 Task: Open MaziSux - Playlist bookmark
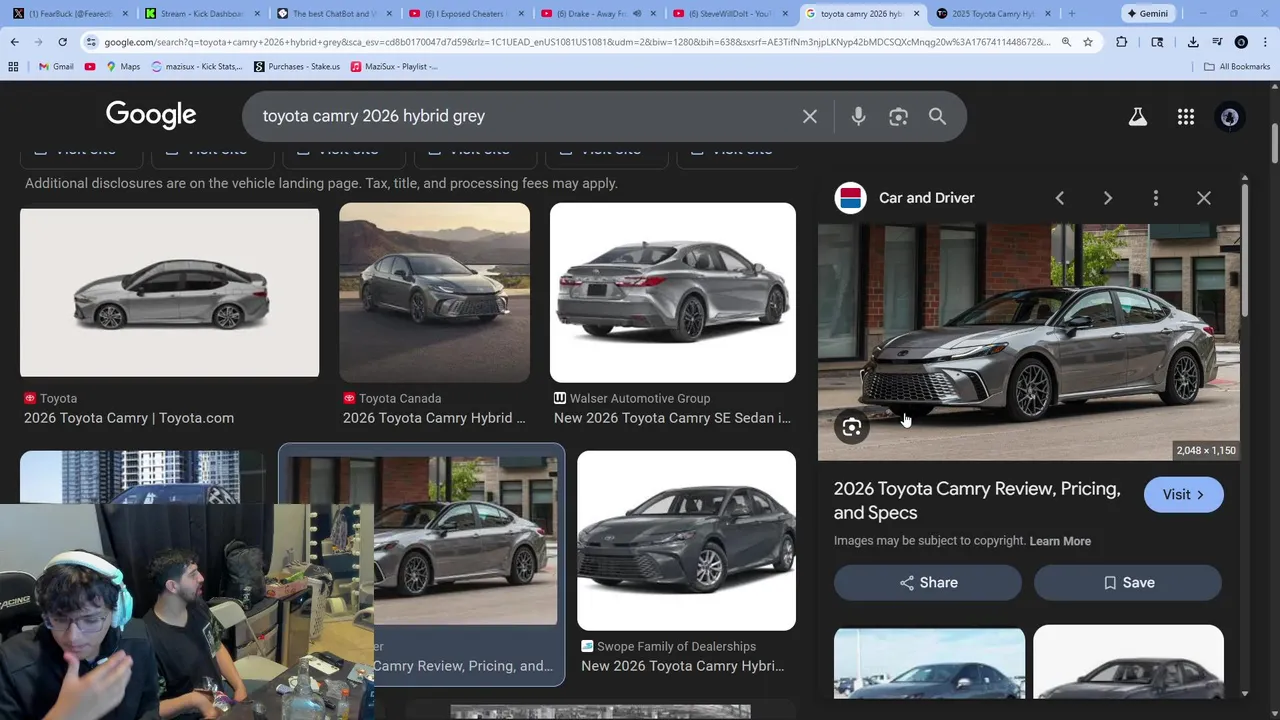[394, 66]
